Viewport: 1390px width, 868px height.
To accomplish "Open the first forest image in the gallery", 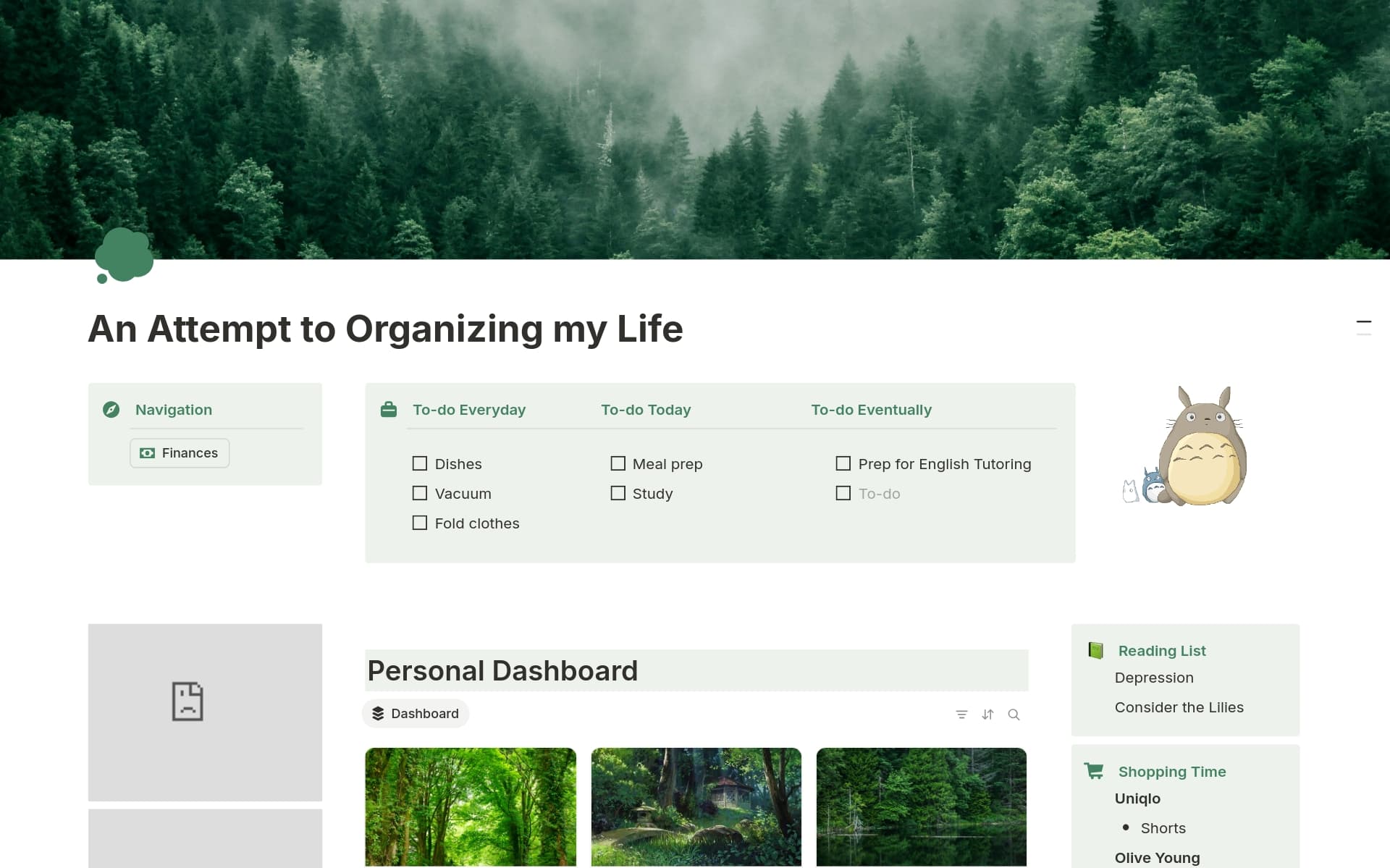I will point(471,806).
